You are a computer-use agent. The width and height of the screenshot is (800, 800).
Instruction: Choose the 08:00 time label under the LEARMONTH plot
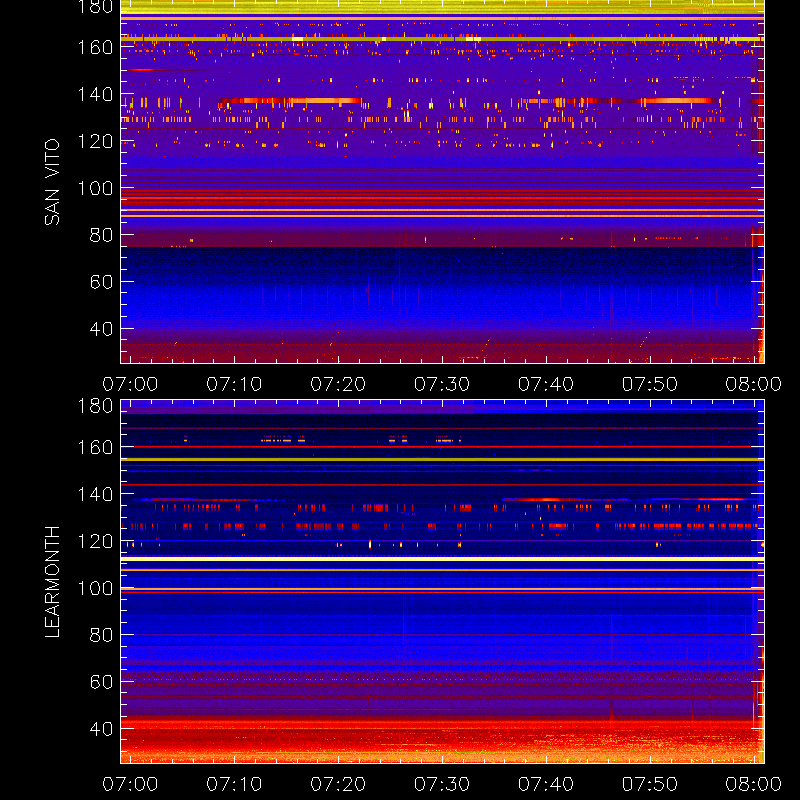[754, 784]
